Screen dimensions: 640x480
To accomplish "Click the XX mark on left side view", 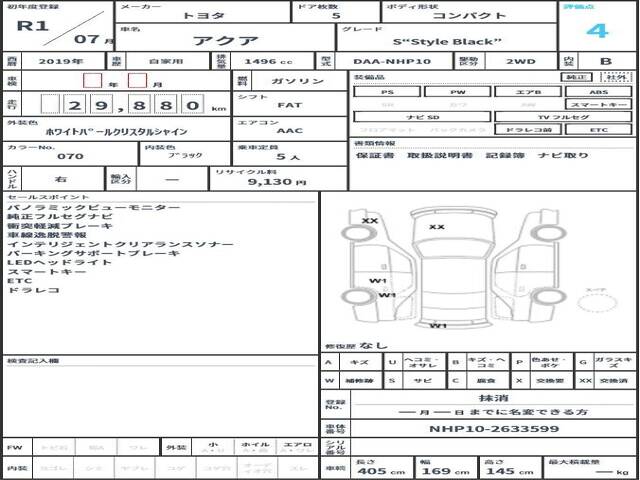I will click(370, 220).
